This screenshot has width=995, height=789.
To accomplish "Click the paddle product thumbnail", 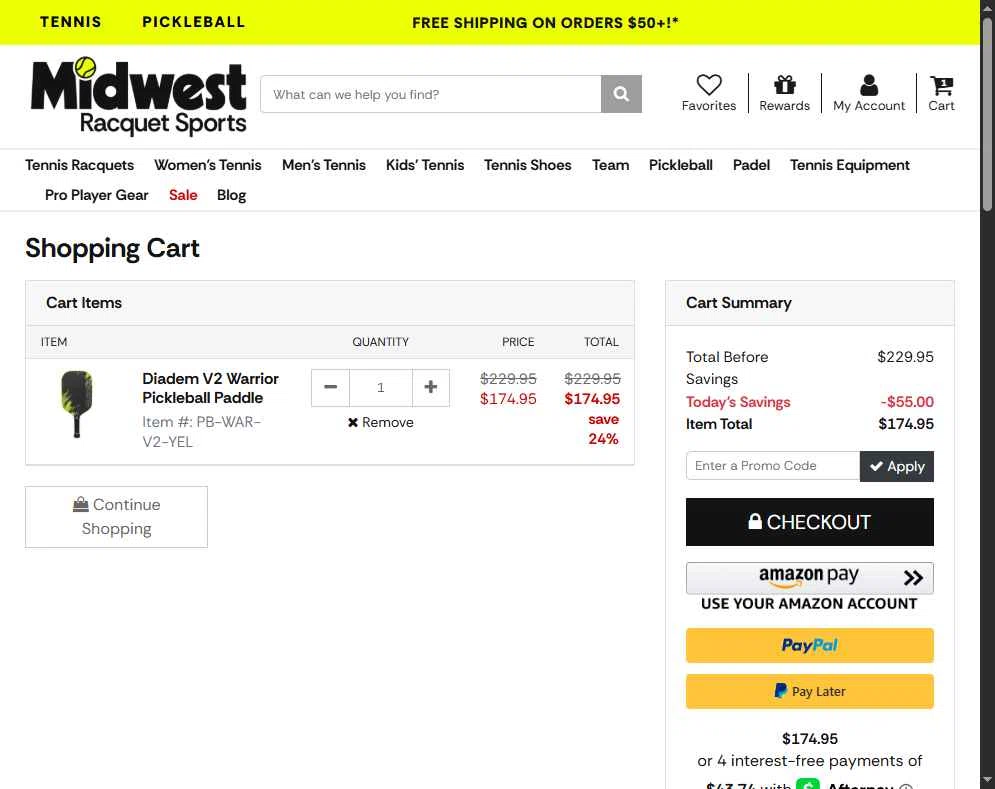I will [x=77, y=404].
